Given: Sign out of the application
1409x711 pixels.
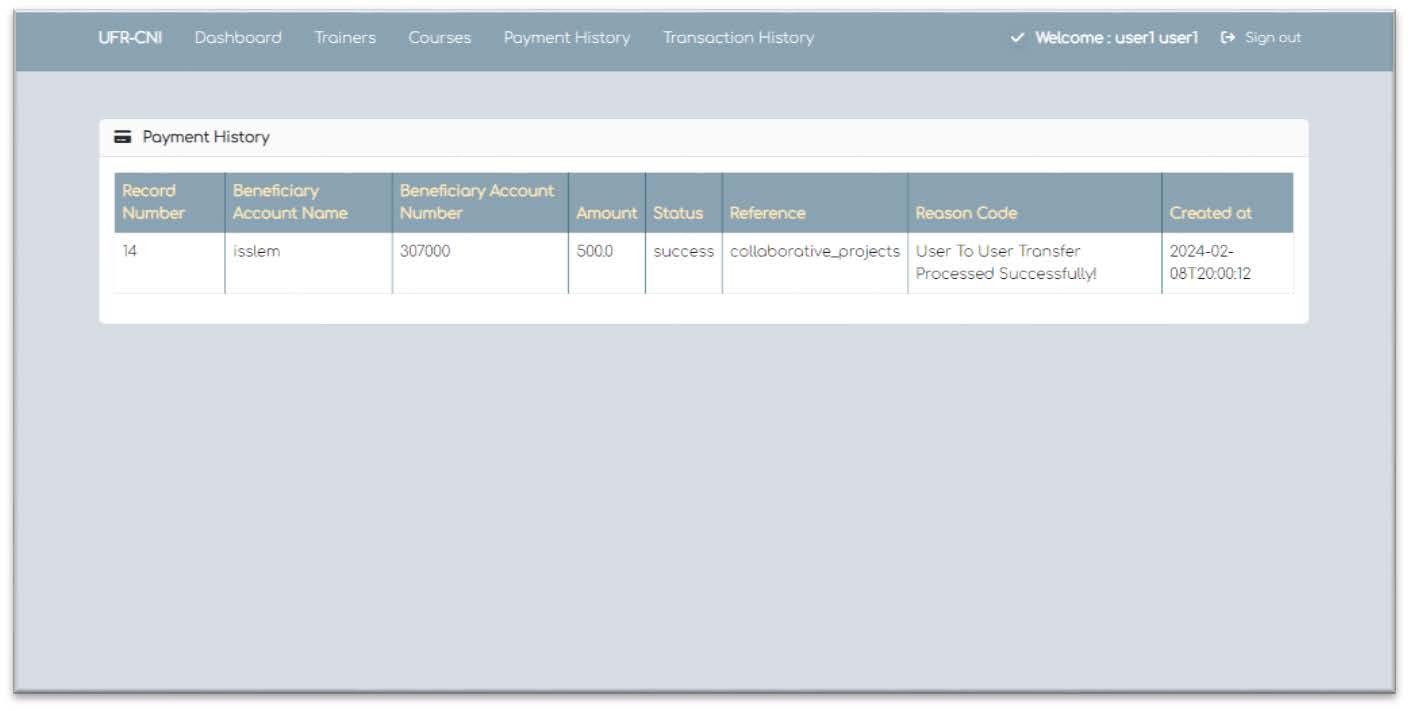Looking at the screenshot, I should [x=1272, y=37].
